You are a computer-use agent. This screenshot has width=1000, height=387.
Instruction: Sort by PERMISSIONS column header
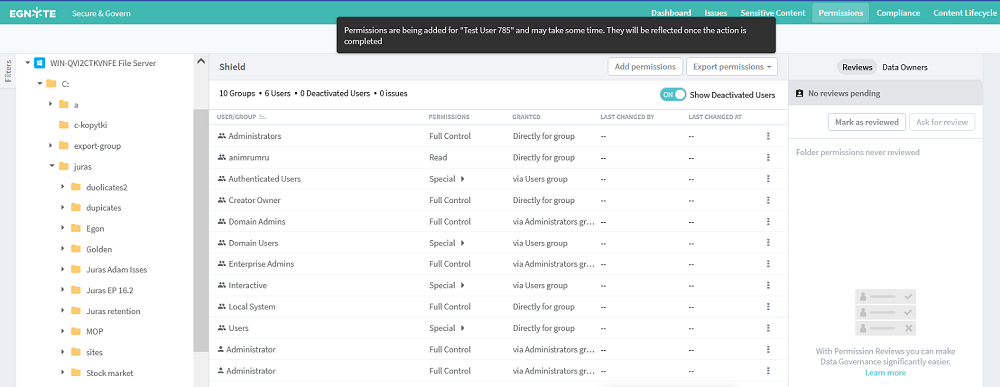tap(448, 117)
